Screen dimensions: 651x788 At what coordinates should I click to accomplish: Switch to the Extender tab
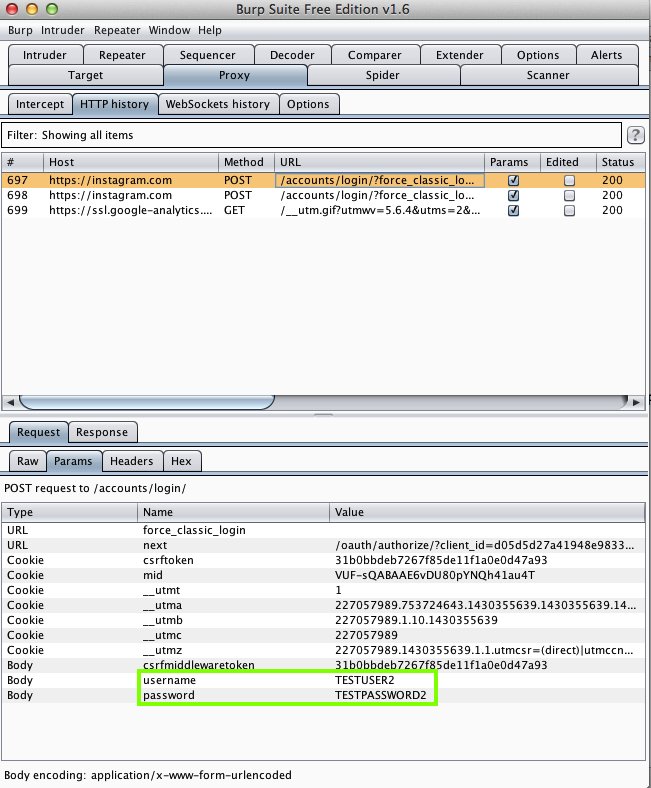click(x=460, y=55)
